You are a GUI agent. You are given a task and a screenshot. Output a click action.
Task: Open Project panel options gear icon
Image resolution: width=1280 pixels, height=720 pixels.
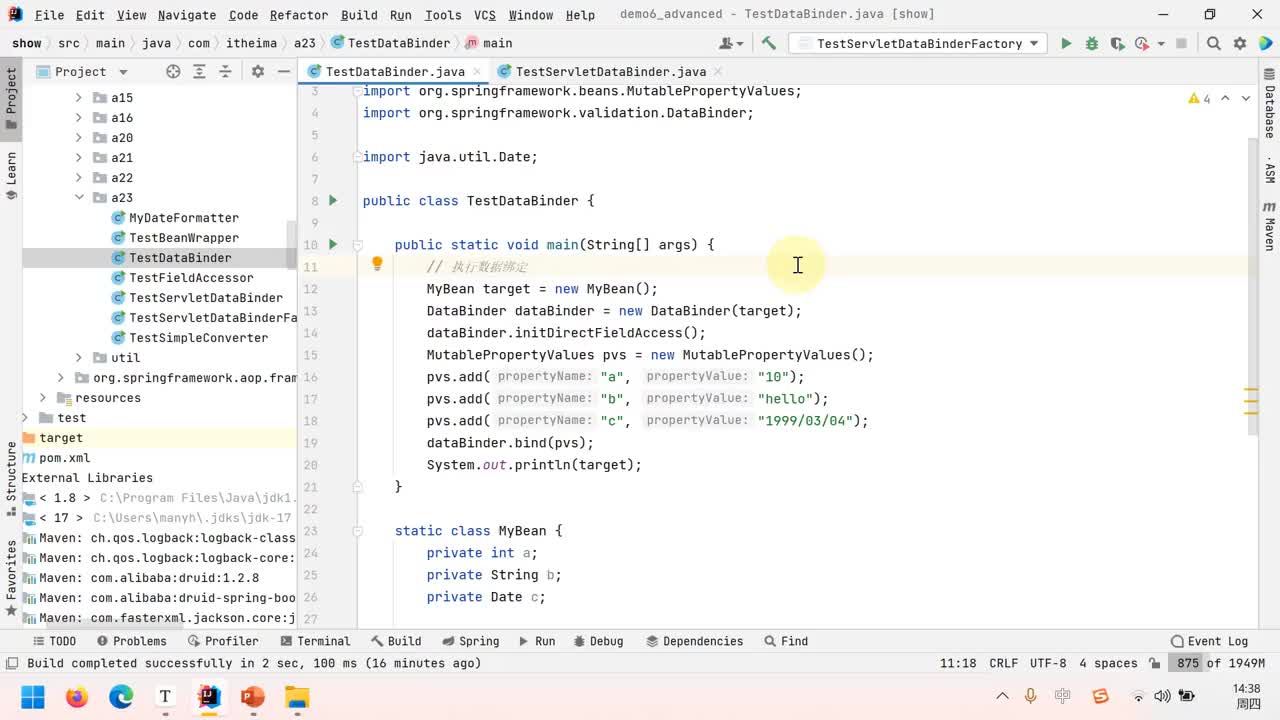[257, 71]
